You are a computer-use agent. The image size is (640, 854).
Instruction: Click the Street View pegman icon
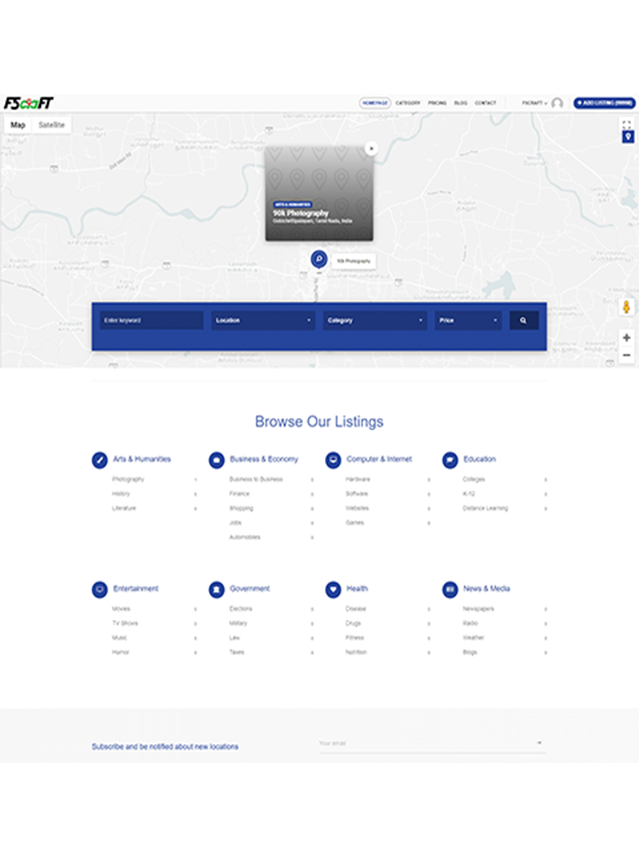coord(627,307)
